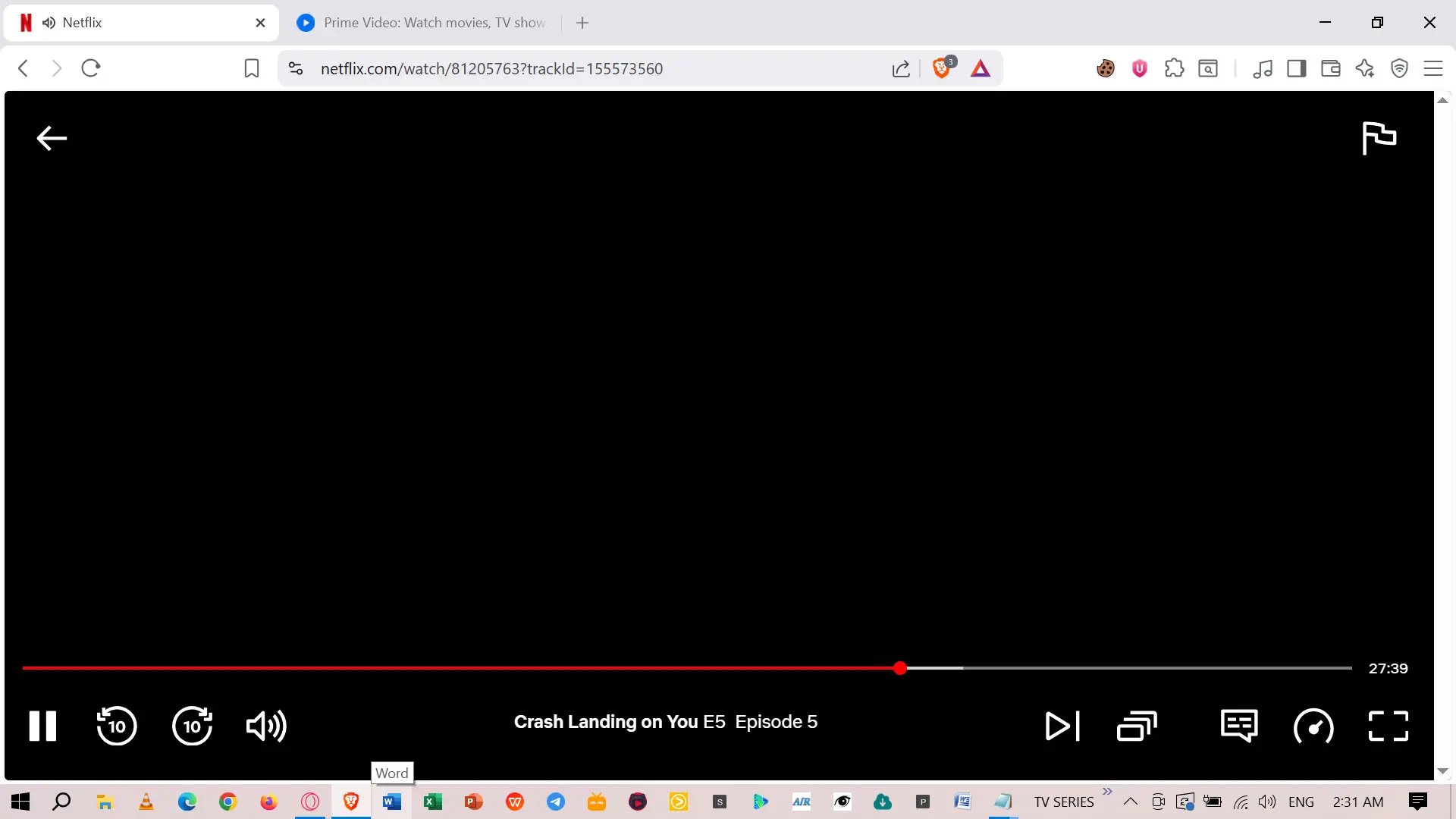
Task: Open Telegram from the taskbar
Action: point(556,802)
